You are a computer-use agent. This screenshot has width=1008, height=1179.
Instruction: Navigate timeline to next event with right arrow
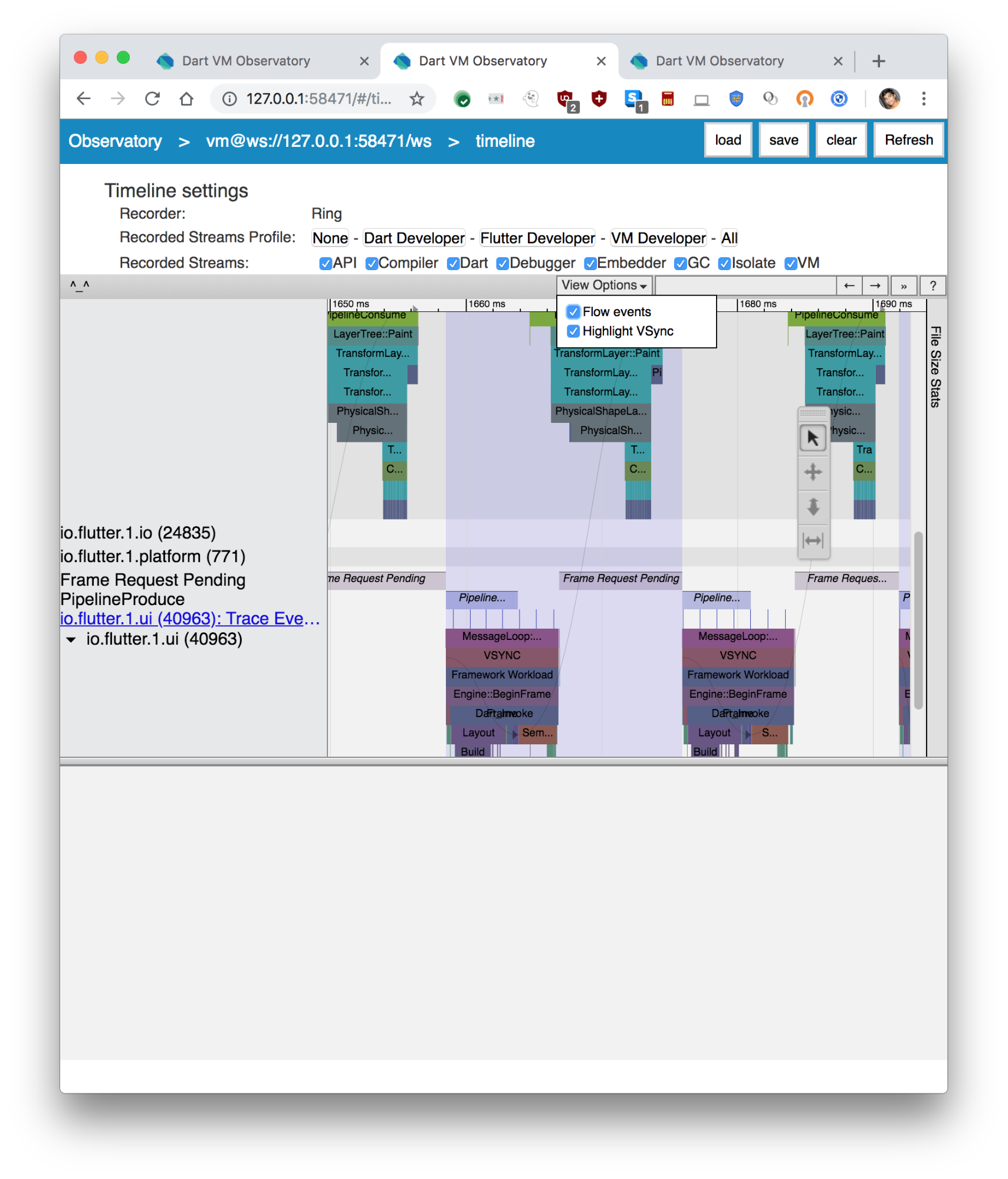pos(875,285)
